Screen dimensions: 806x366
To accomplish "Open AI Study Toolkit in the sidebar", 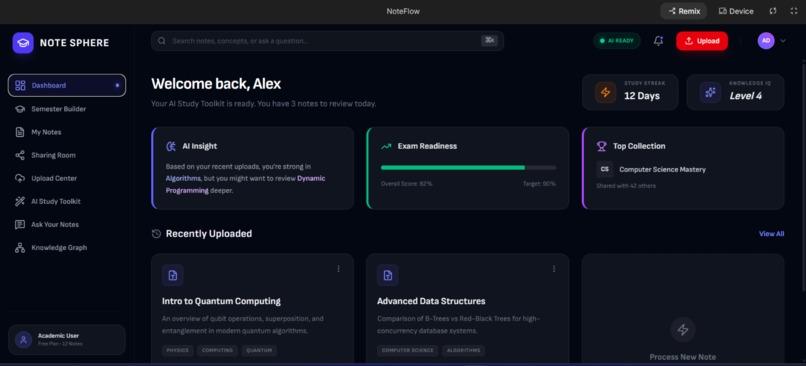I will click(x=67, y=202).
